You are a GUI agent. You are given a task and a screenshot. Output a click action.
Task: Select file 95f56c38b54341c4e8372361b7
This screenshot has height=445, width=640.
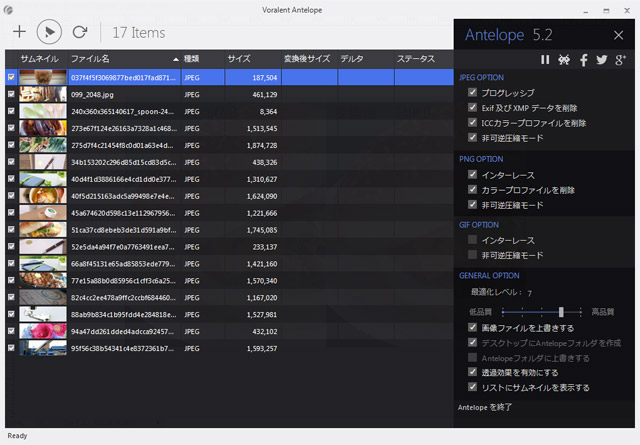122,349
